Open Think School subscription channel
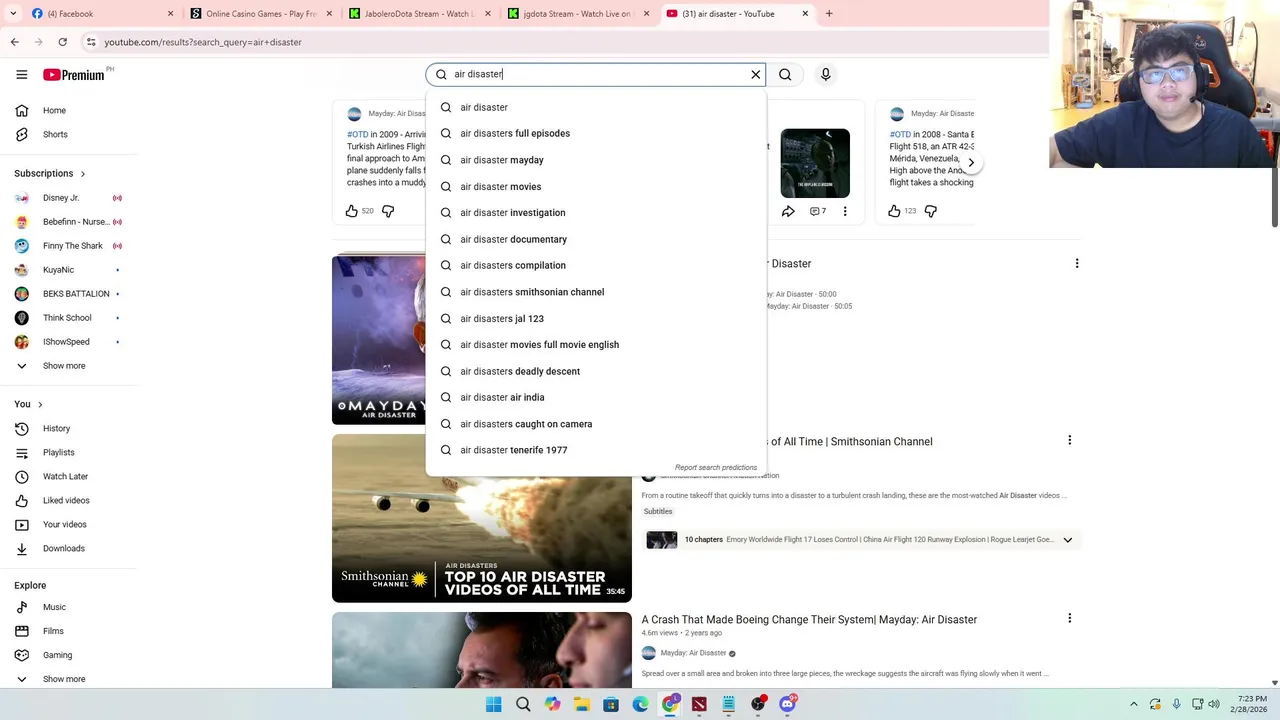The width and height of the screenshot is (1280, 720). (68, 318)
